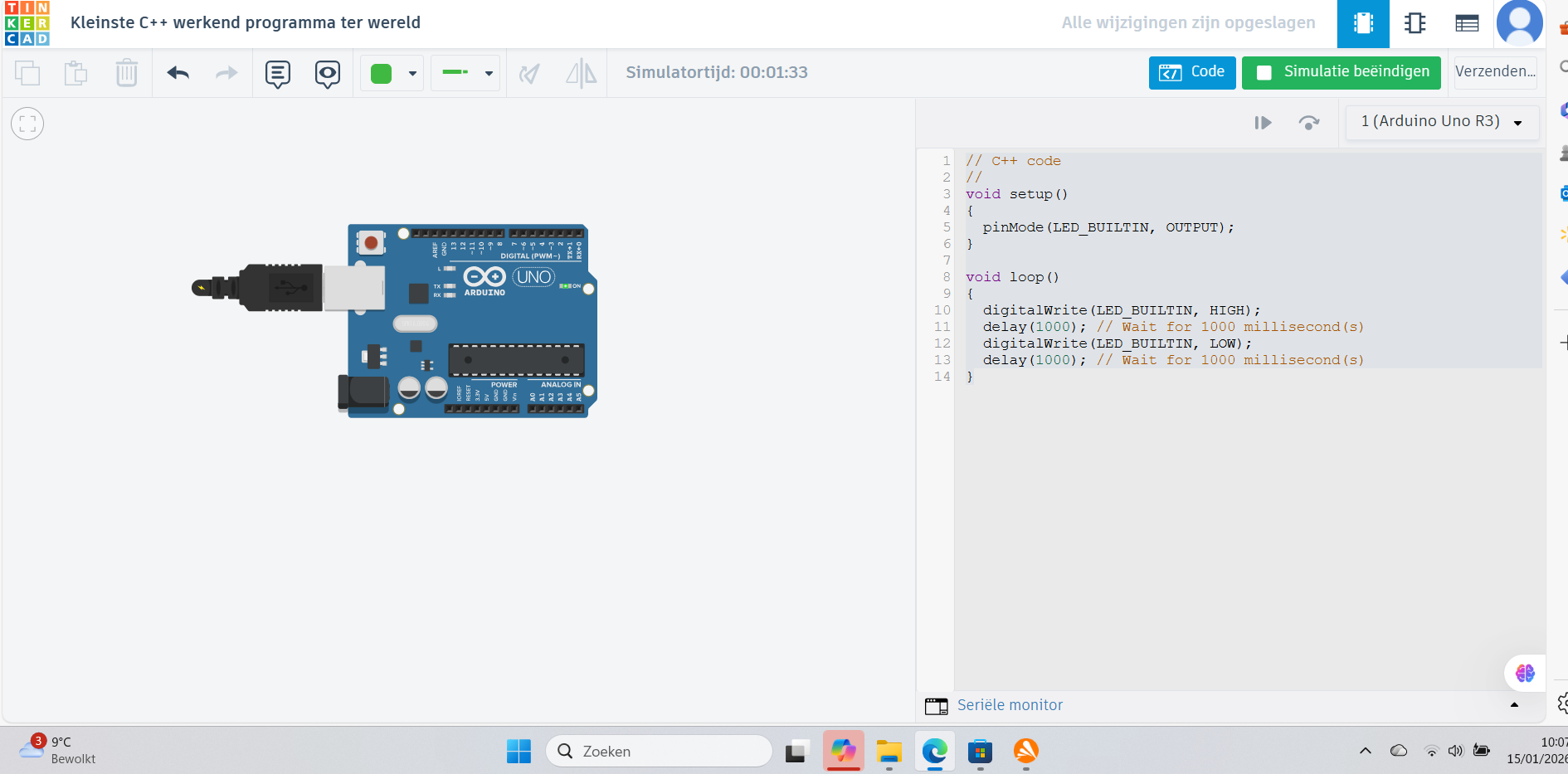This screenshot has width=1568, height=774.
Task: Pause the code debugger
Action: tap(1263, 123)
